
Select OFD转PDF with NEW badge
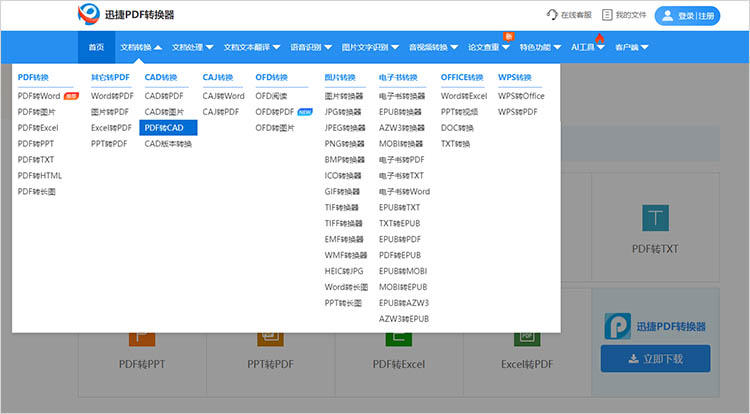pyautogui.click(x=275, y=112)
